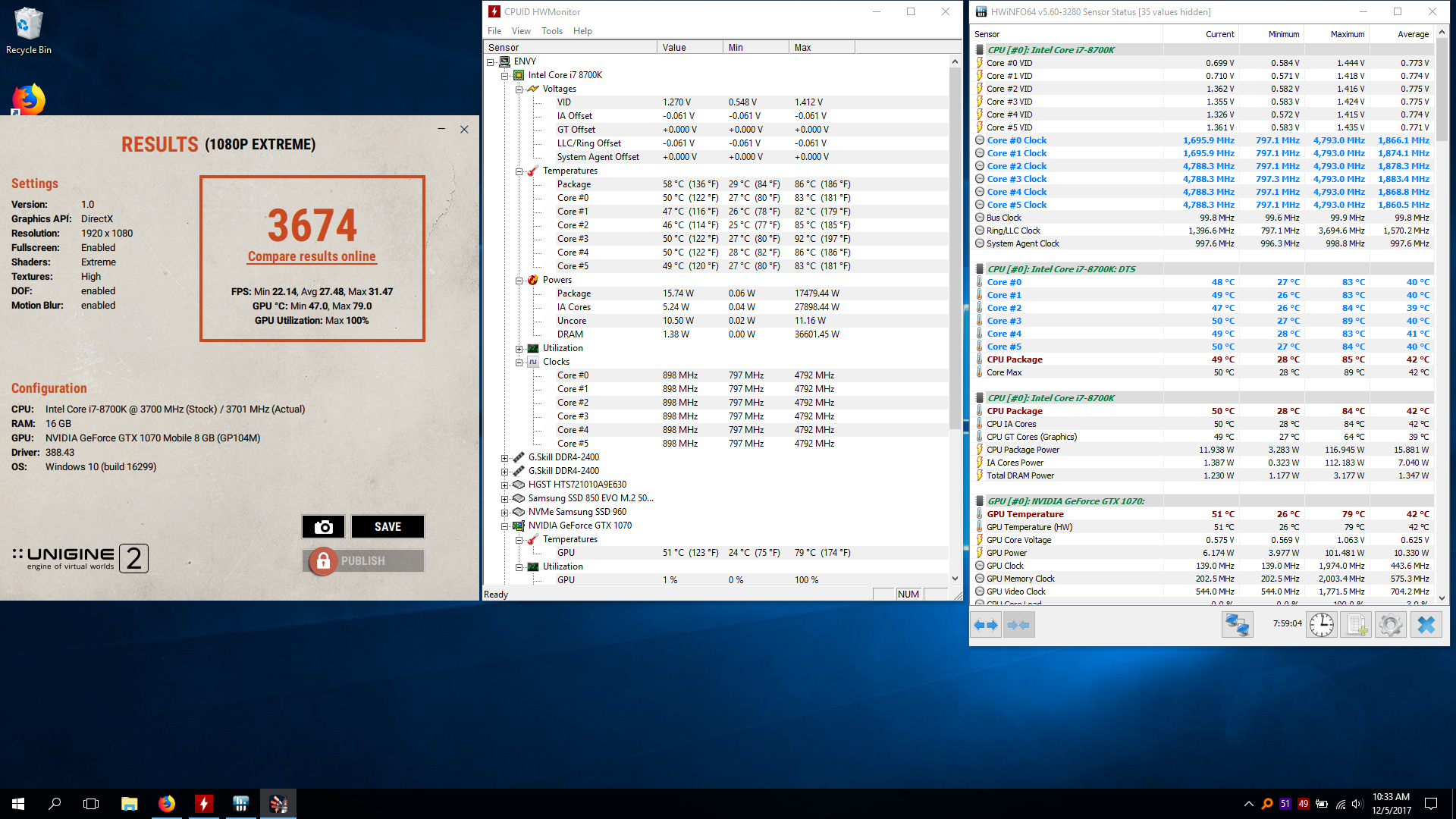Click the HWMonitor vertical scrollbar thumb
The height and width of the screenshot is (819, 1456).
[955, 248]
